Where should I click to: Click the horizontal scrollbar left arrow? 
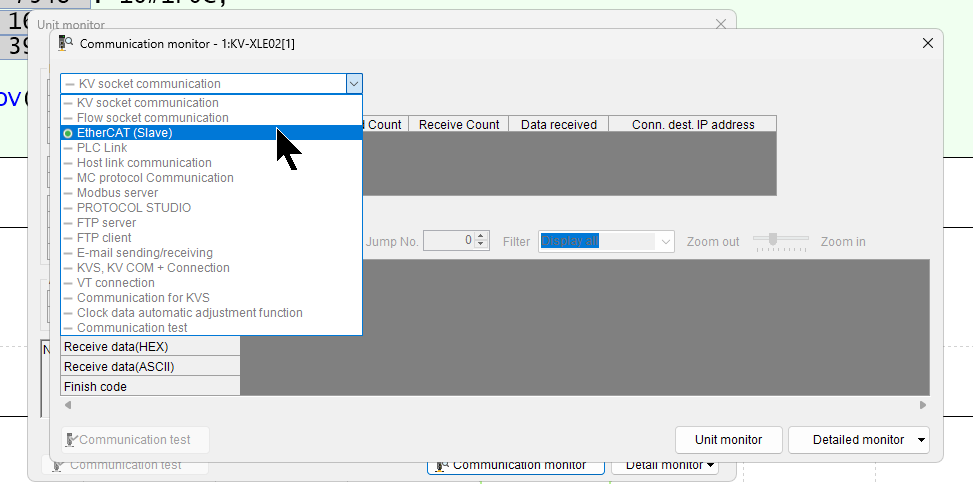[68, 405]
